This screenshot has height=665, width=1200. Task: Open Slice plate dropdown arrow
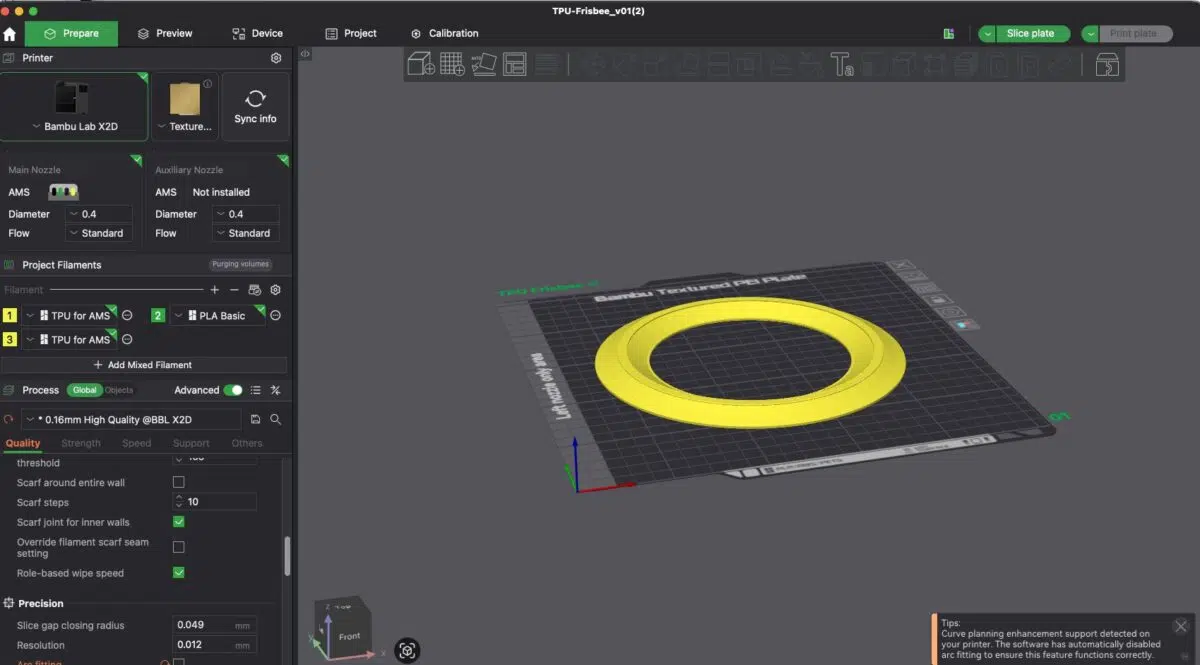point(988,34)
